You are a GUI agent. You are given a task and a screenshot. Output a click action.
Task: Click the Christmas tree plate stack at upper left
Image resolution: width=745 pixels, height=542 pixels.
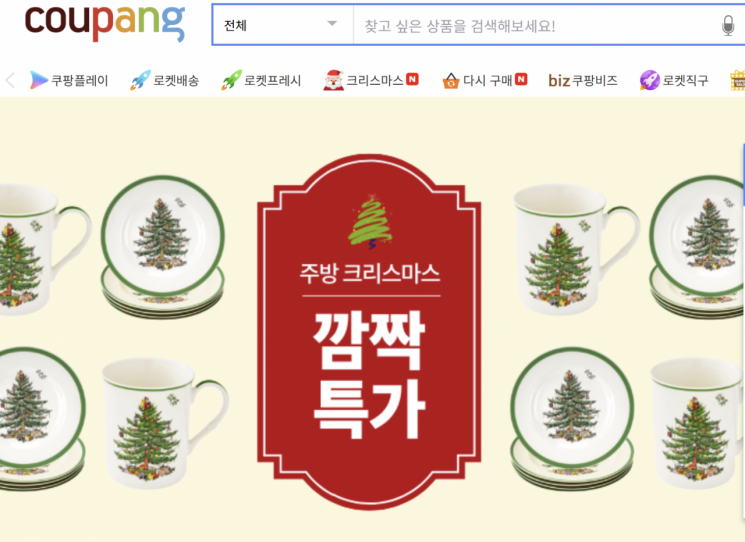pyautogui.click(x=162, y=247)
